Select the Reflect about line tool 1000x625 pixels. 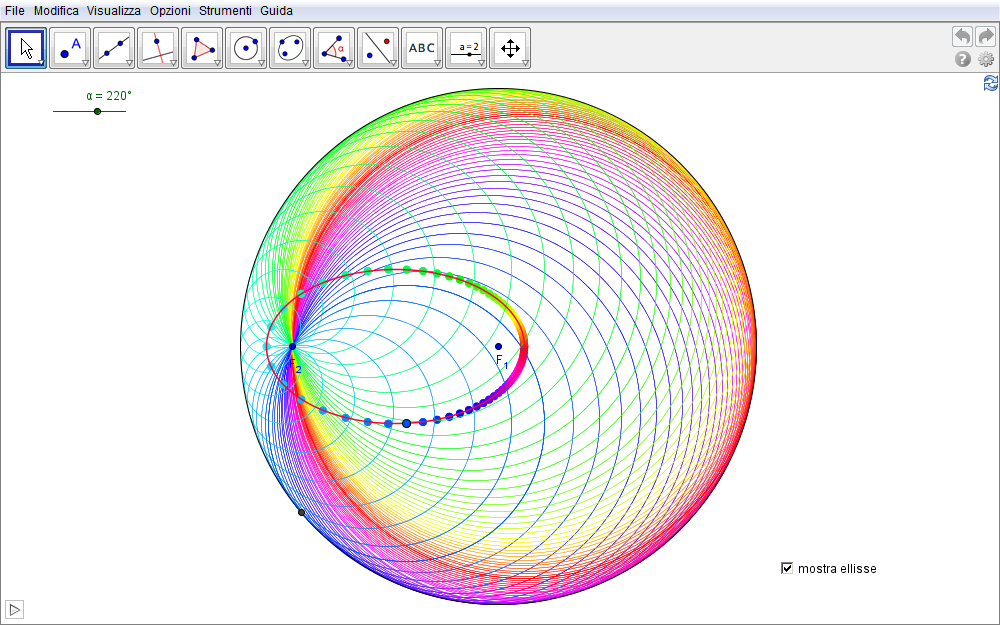pos(378,47)
